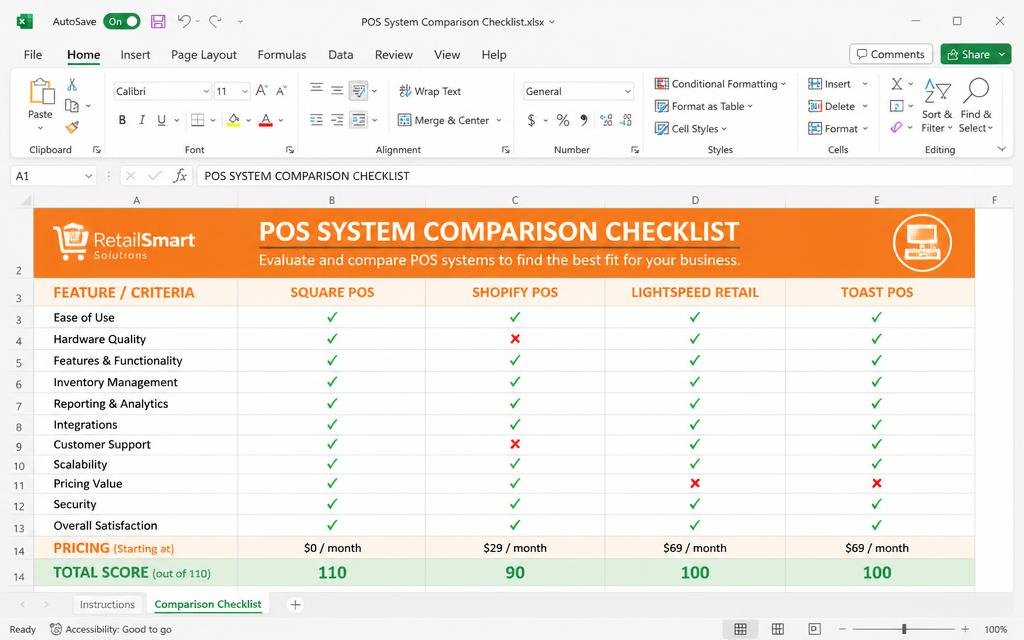Toggle align left in Alignment group

point(316,120)
